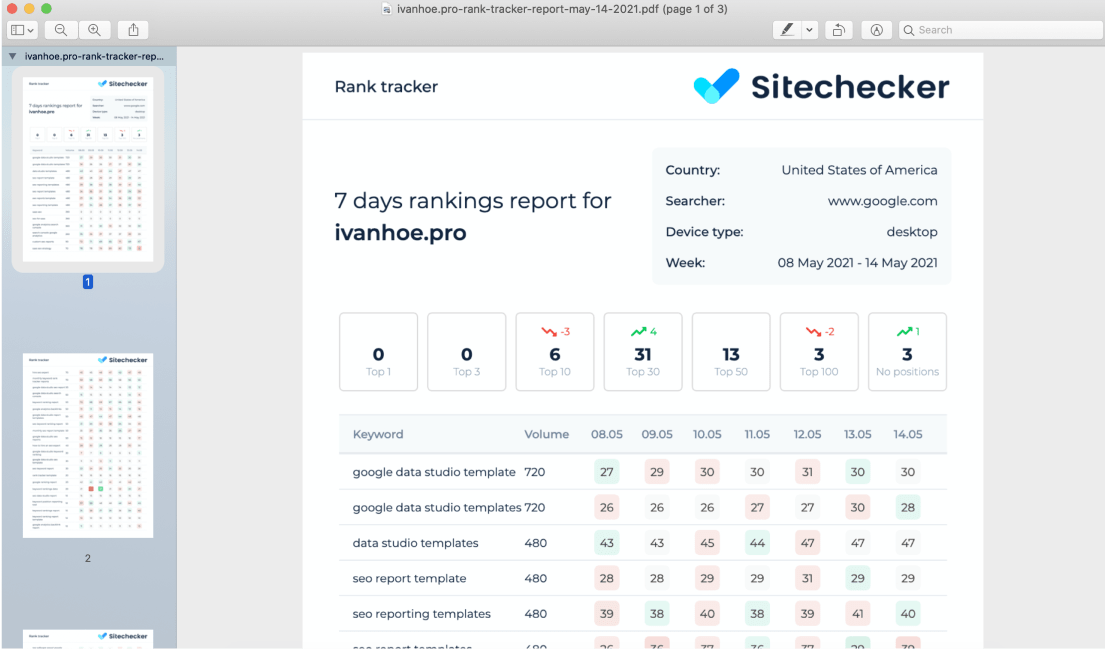Select the page 2 thumbnail
1105x649 pixels.
(x=88, y=445)
